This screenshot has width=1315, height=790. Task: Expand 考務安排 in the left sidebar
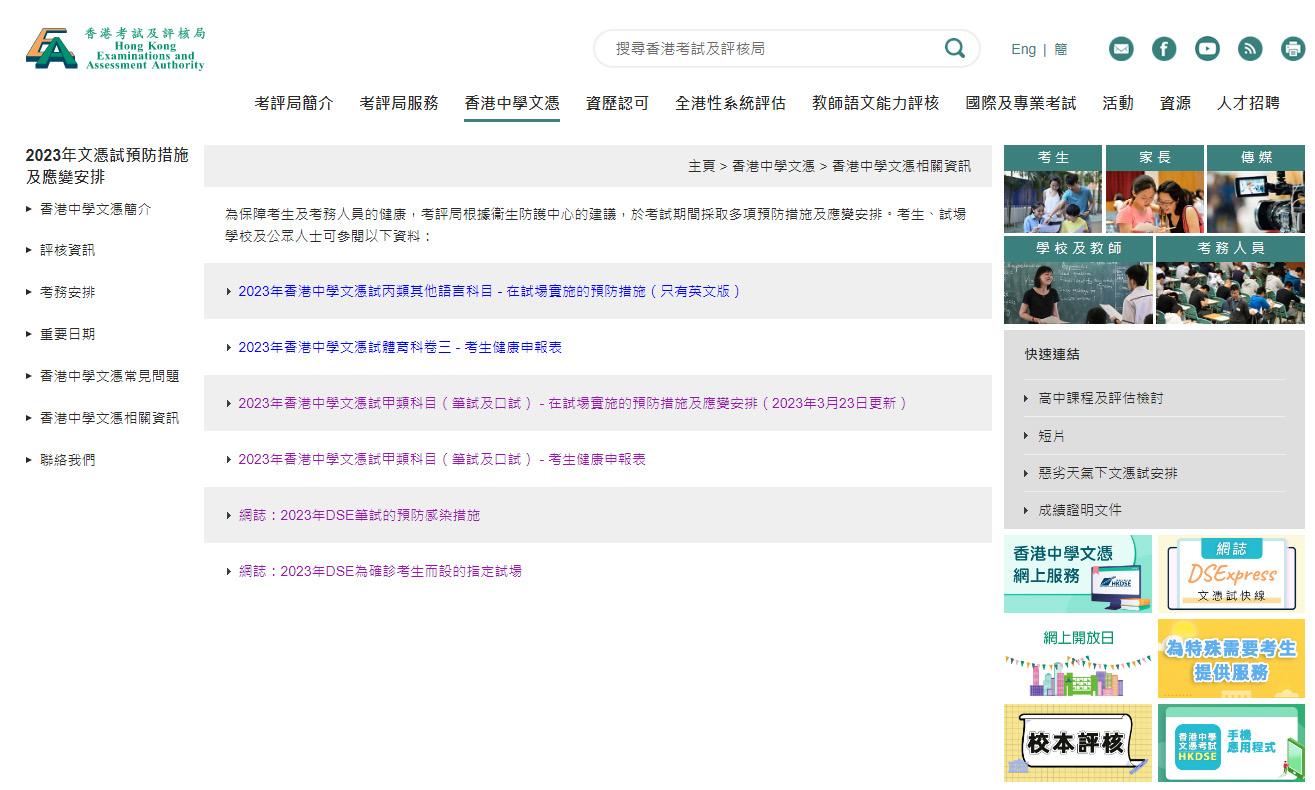coord(67,292)
